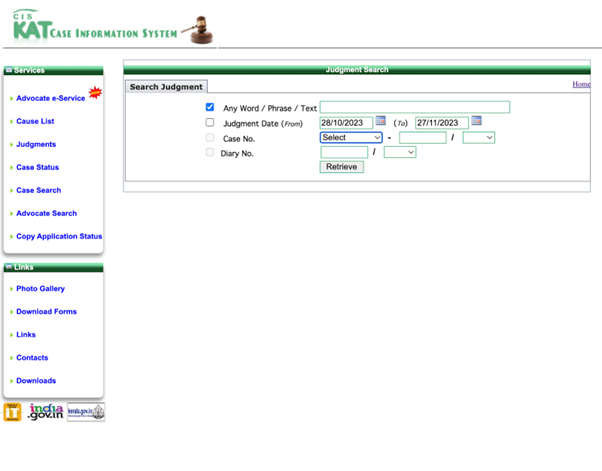602x471 pixels.
Task: Go to Advocate e-Service
Action: [50, 98]
